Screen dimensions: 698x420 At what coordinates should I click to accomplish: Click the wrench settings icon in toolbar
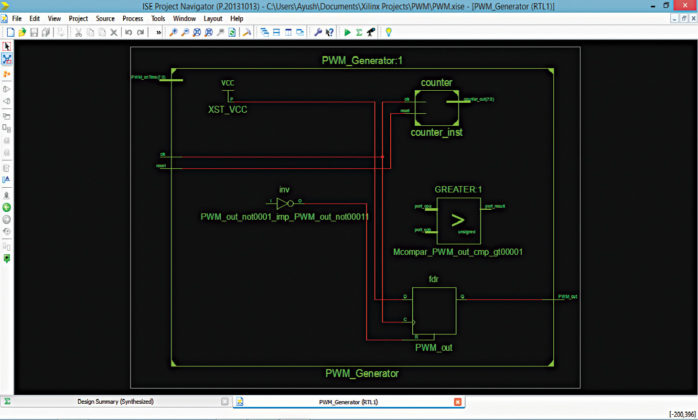coord(318,32)
